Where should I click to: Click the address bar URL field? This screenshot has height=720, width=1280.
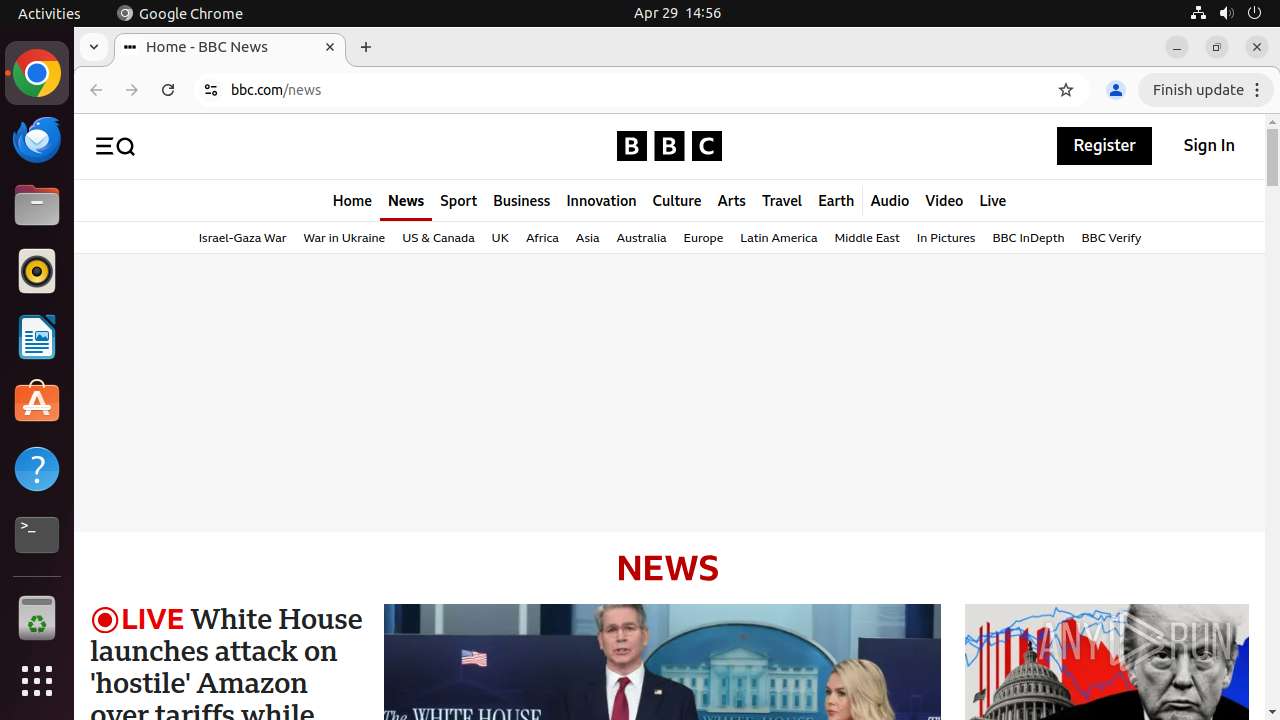point(640,90)
